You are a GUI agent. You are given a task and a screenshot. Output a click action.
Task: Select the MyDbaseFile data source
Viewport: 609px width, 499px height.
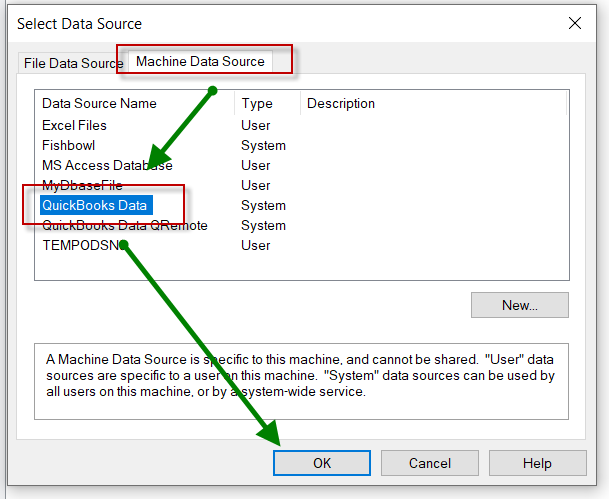(82, 185)
